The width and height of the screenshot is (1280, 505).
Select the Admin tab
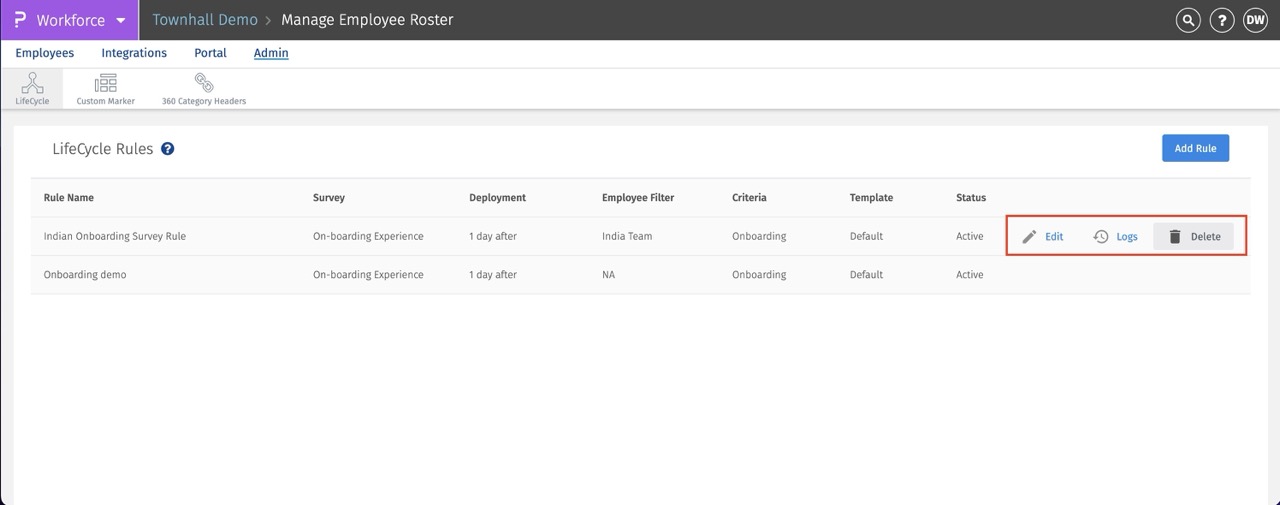271,53
